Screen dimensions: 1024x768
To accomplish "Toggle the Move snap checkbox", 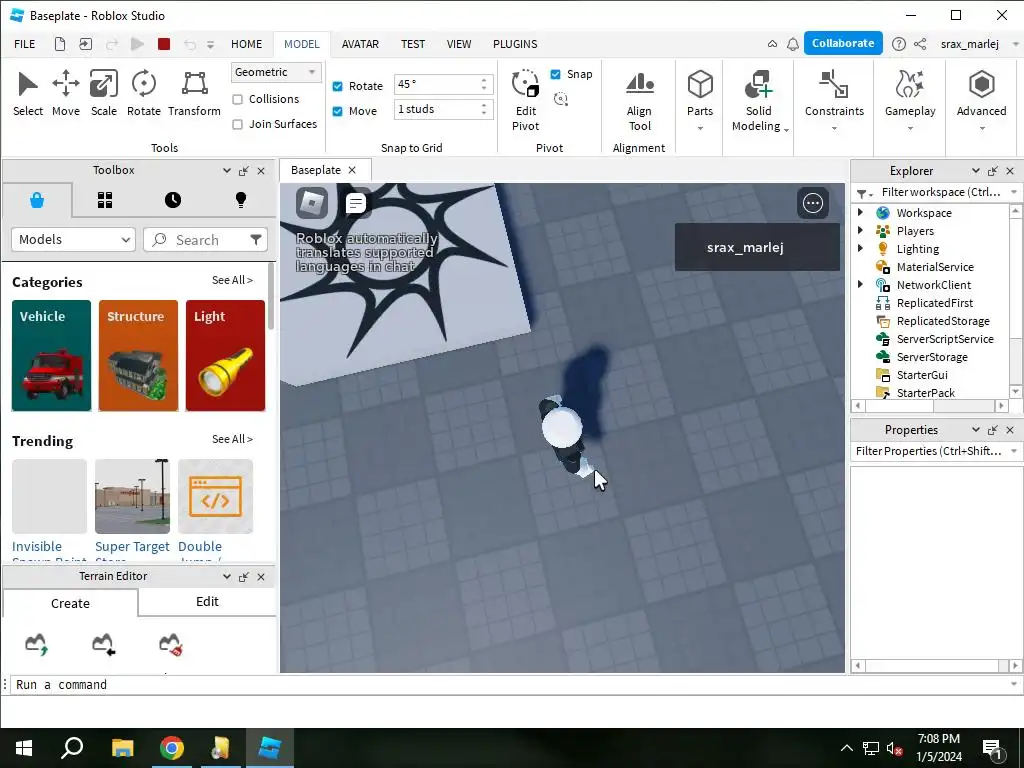I will click(x=338, y=111).
